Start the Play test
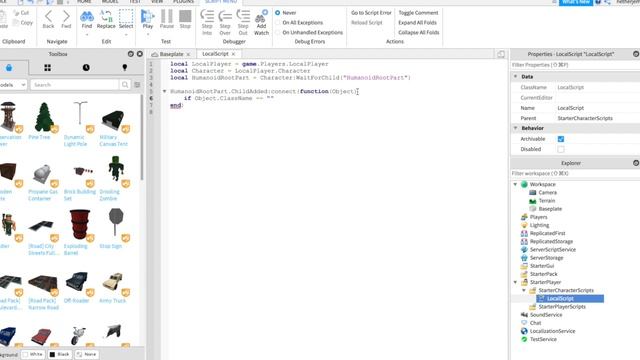Viewport: 640px width, 360px height. pos(147,19)
